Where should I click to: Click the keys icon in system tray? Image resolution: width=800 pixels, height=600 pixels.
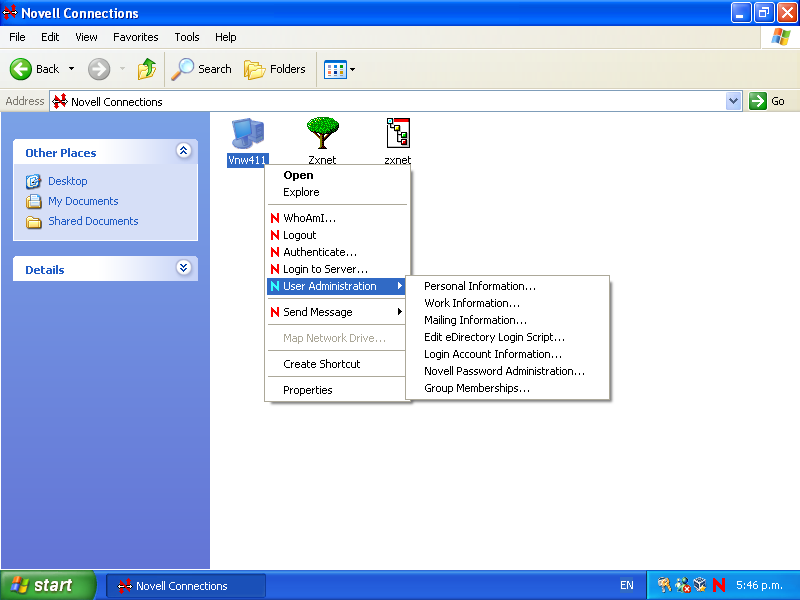pos(664,585)
